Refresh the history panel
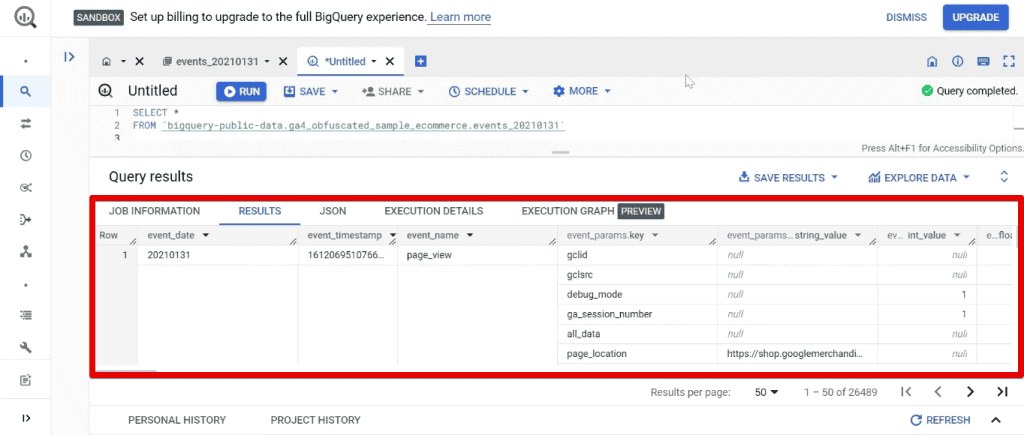 (940, 420)
